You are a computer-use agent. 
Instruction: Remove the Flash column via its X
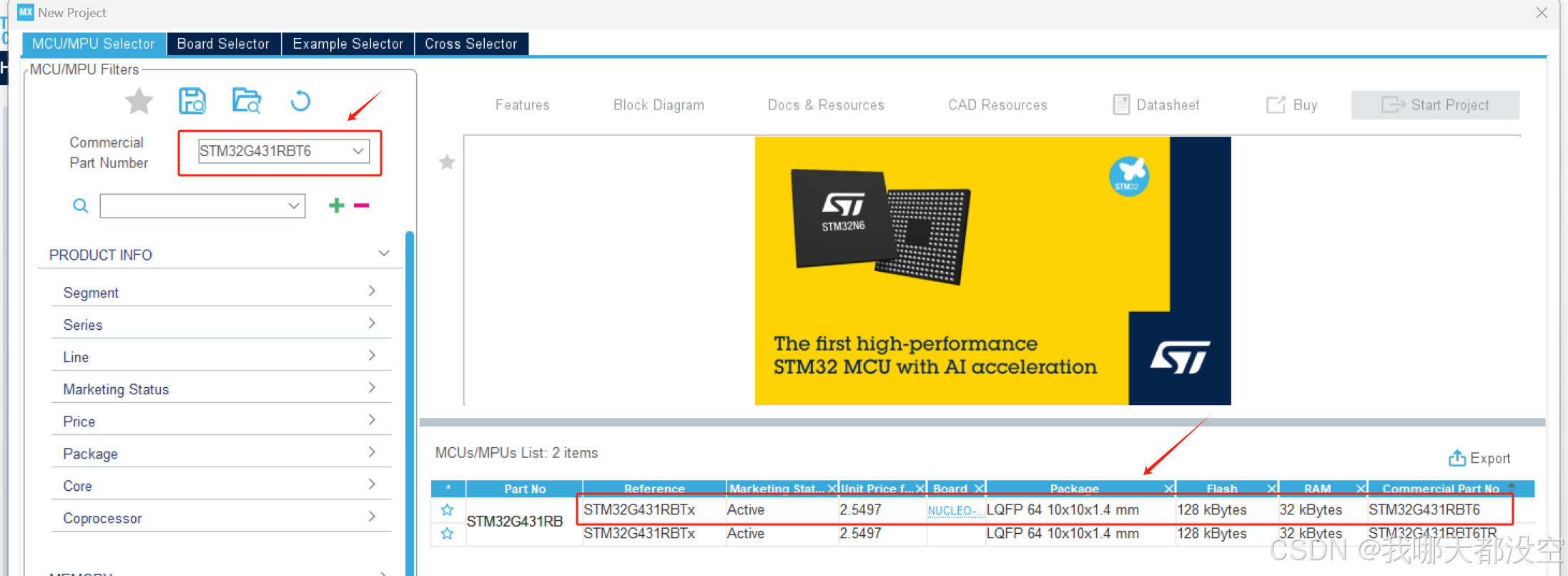pos(1272,489)
